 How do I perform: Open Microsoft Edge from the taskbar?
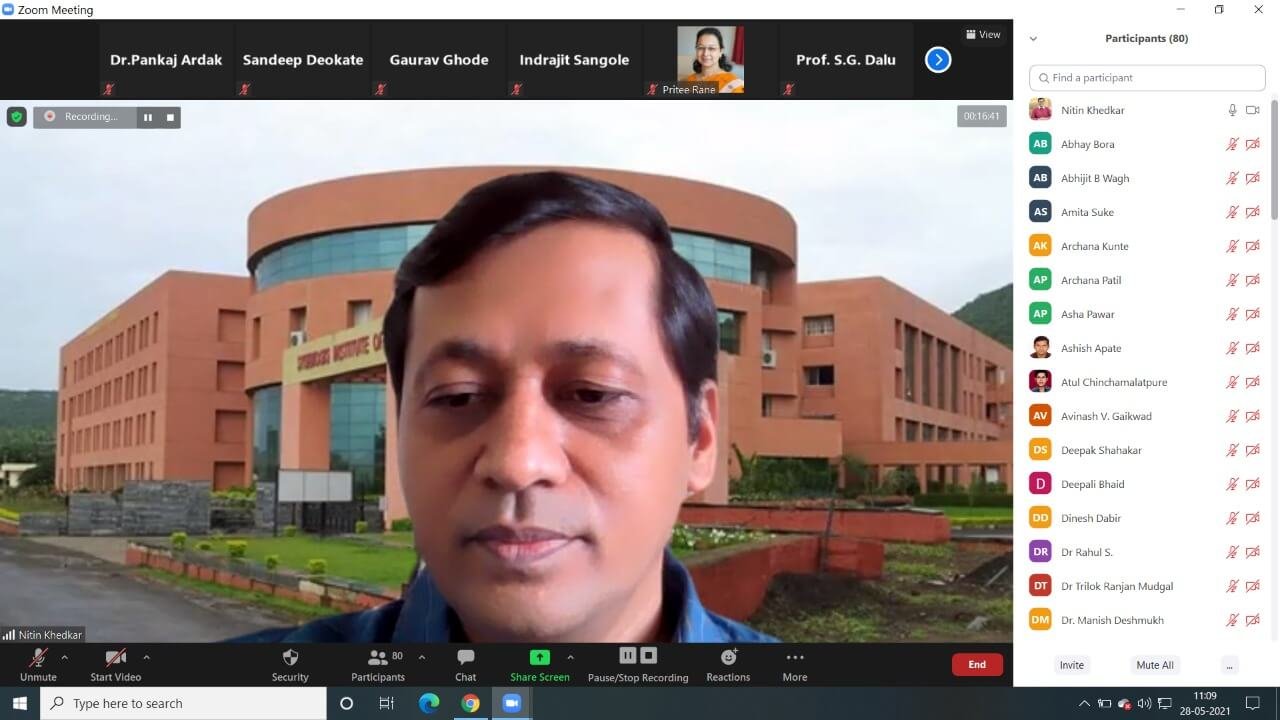click(x=429, y=703)
